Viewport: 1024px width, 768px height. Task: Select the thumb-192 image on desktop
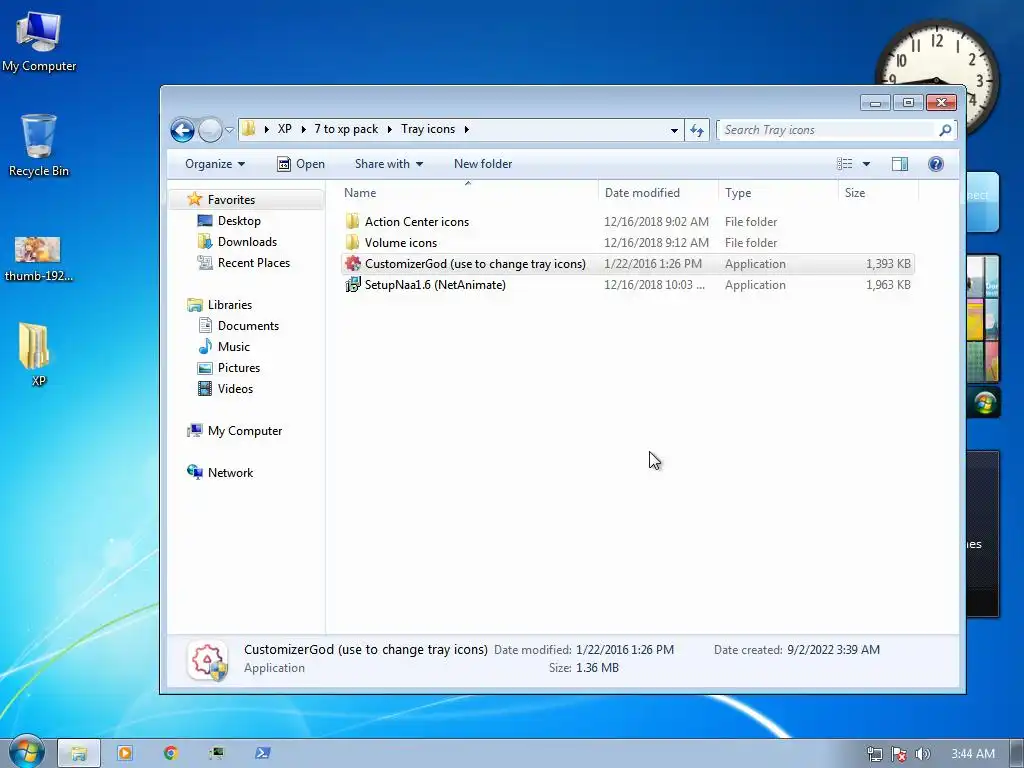[39, 259]
